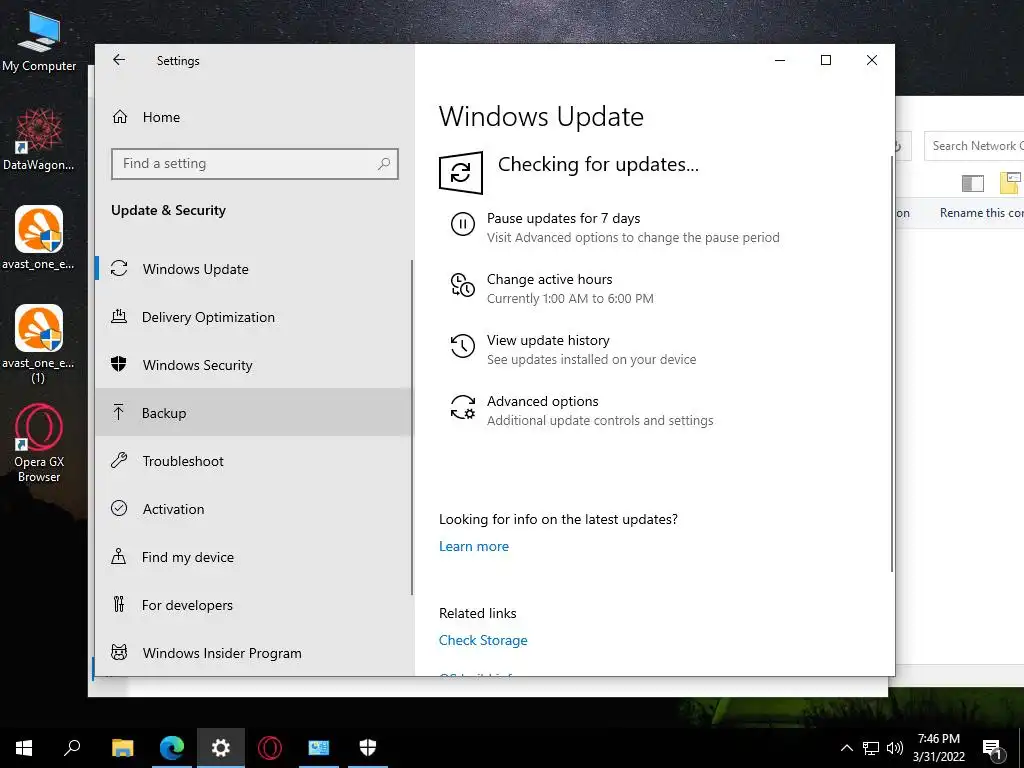The width and height of the screenshot is (1024, 768).
Task: Open Windows Security section
Action: click(x=253, y=365)
